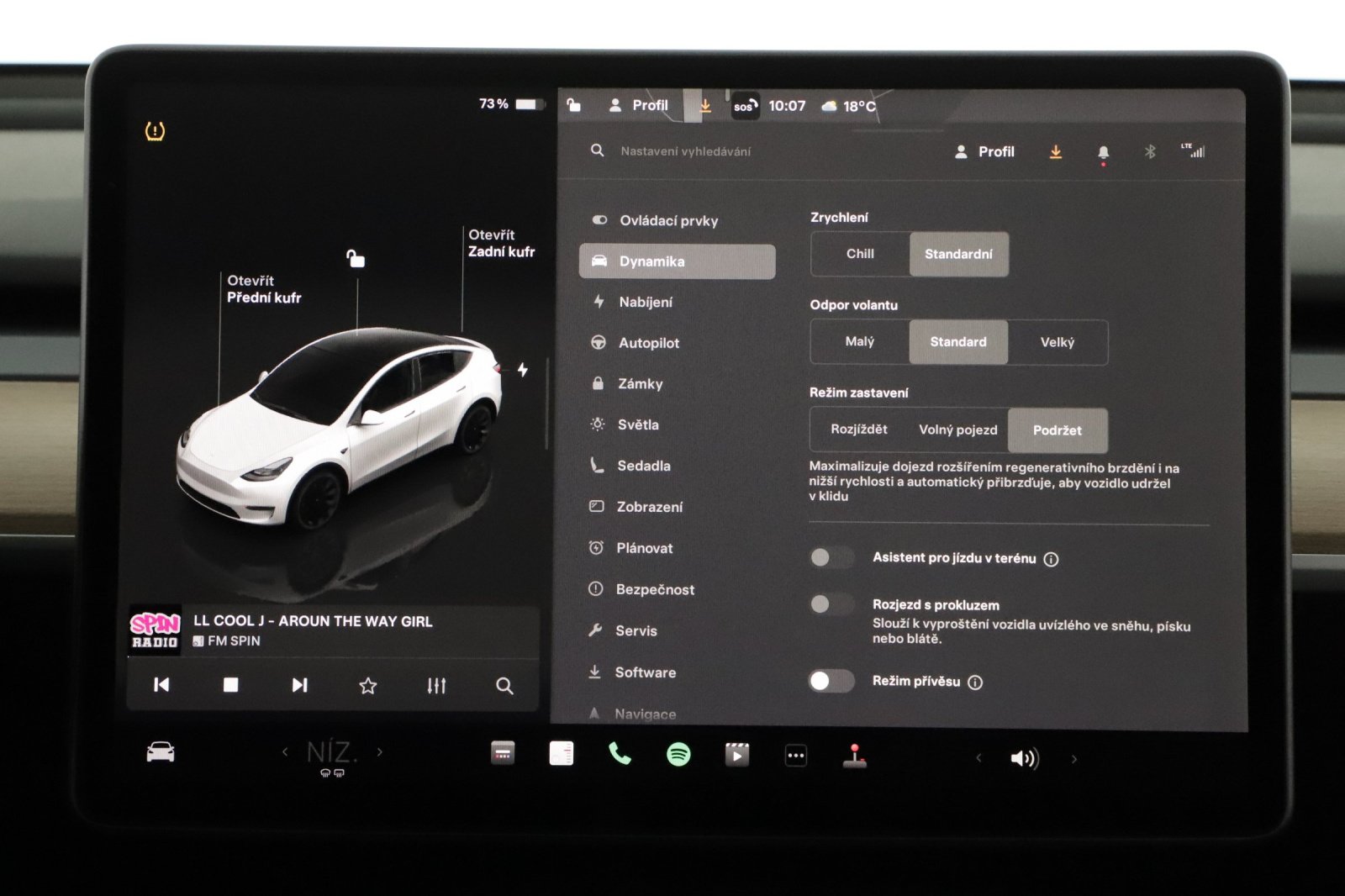Stop radio playback
The image size is (1345, 896).
[x=230, y=685]
